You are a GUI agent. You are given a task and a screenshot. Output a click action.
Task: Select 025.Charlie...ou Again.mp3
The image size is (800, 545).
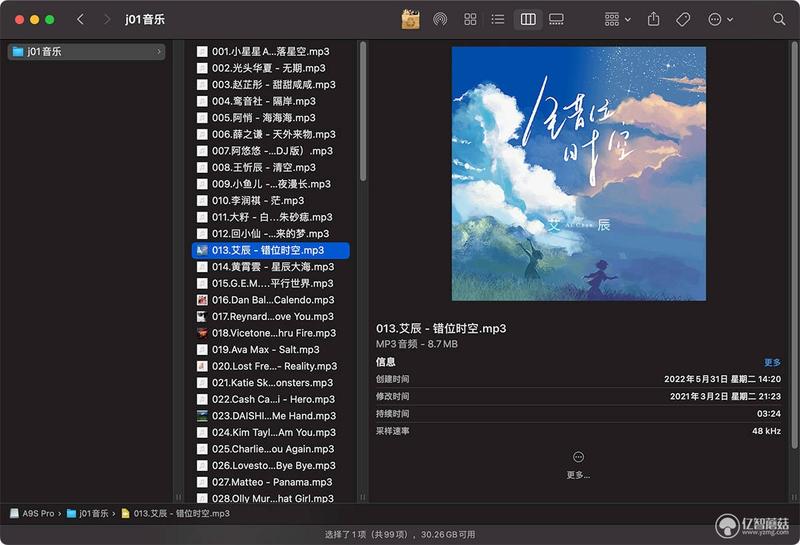click(x=270, y=449)
